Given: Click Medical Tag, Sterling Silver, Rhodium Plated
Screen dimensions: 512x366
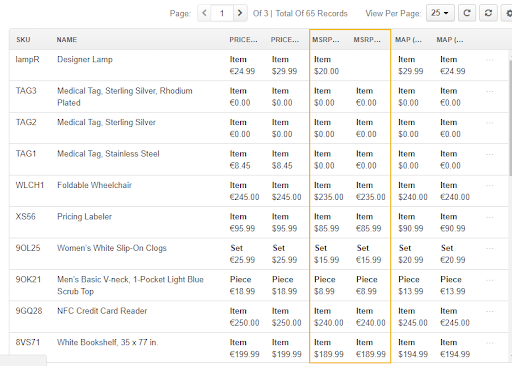Looking at the screenshot, I should 125,97.
